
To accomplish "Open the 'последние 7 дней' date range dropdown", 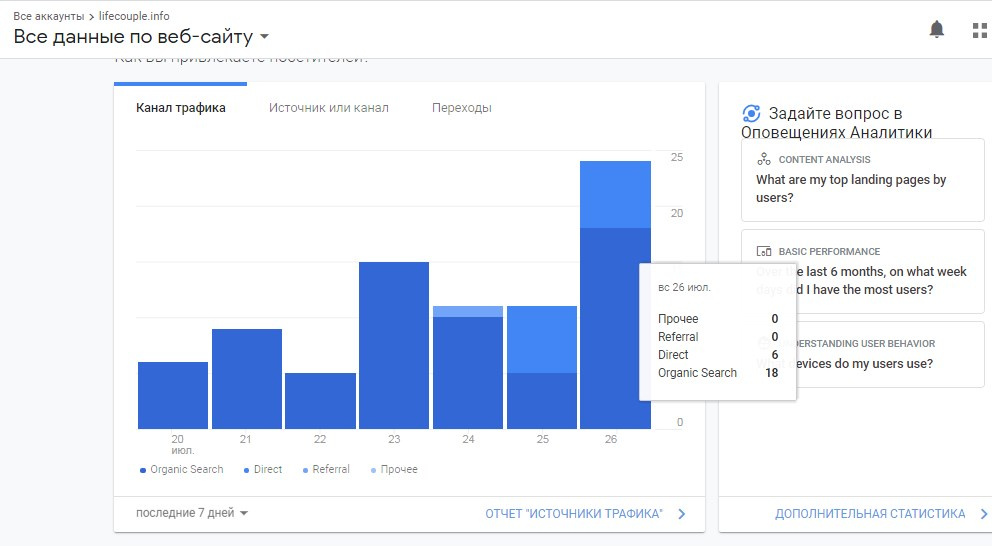I will tap(192, 513).
